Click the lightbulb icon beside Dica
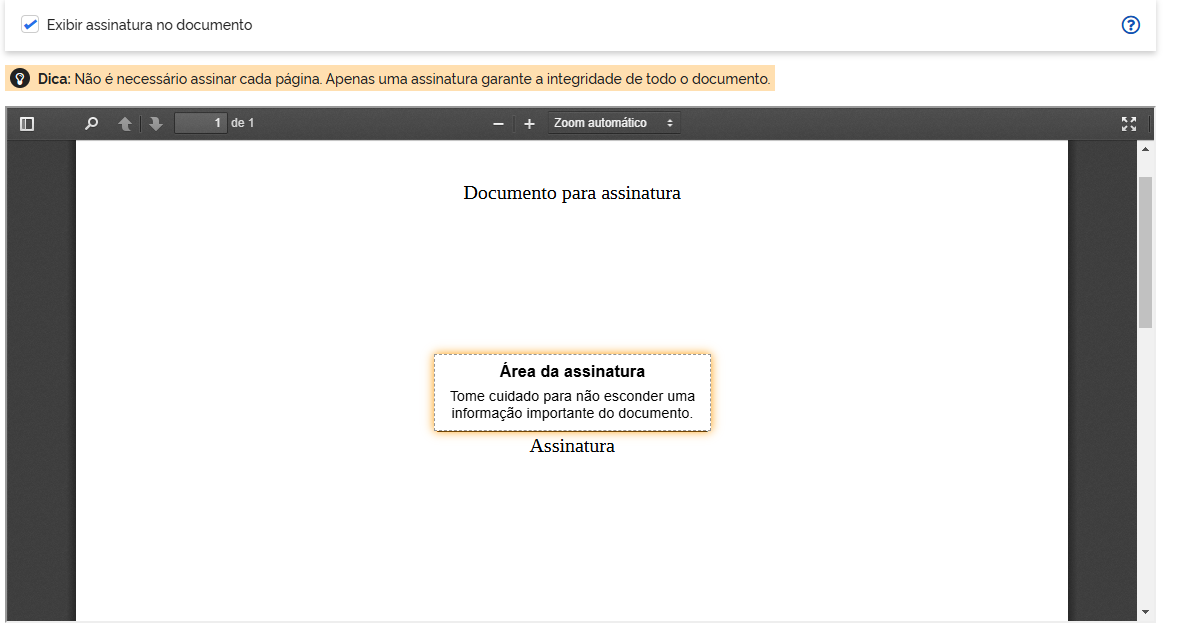The image size is (1192, 624). (x=20, y=79)
